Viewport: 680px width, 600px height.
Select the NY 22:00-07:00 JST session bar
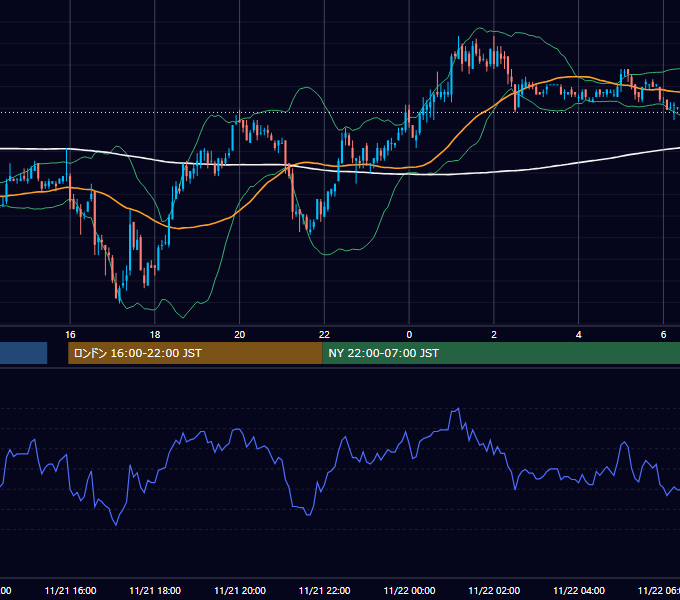point(501,353)
